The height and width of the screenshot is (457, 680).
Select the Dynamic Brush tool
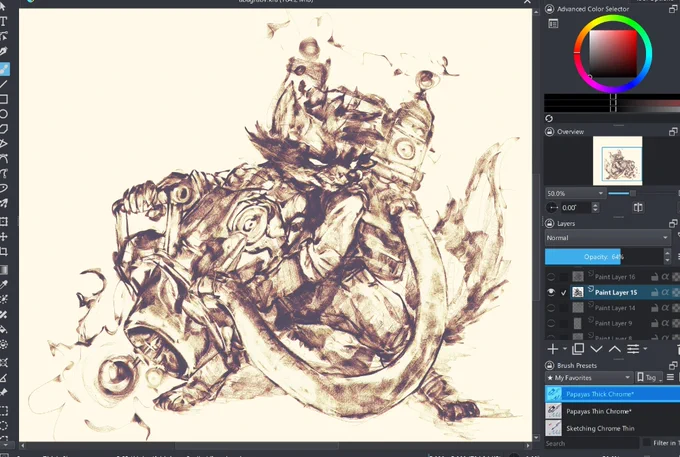click(x=3, y=188)
